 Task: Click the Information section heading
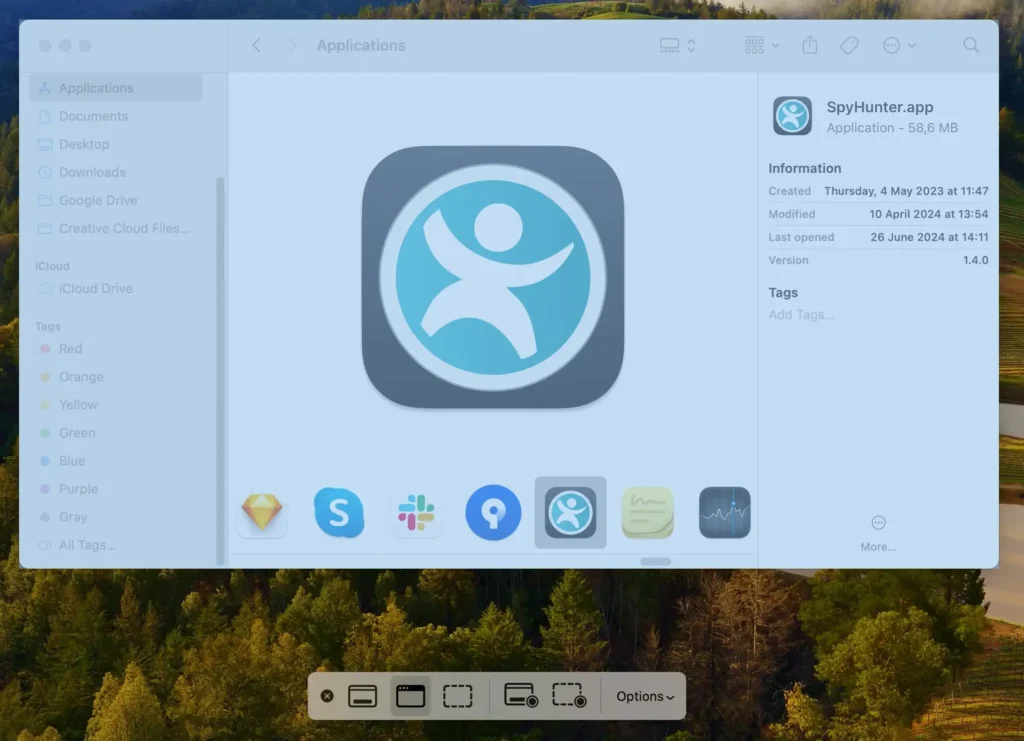(x=804, y=168)
